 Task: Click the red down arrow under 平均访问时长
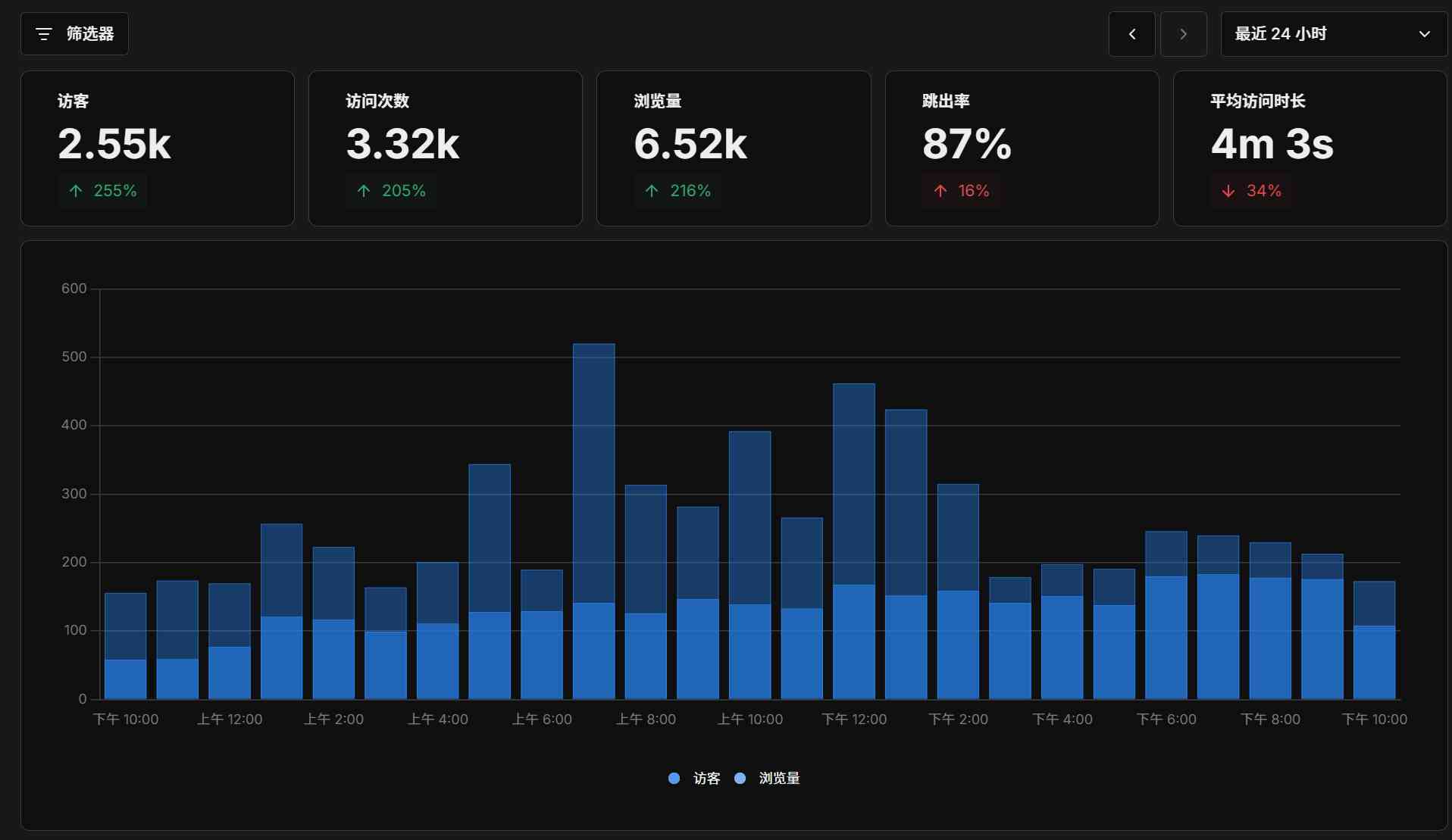click(1228, 191)
